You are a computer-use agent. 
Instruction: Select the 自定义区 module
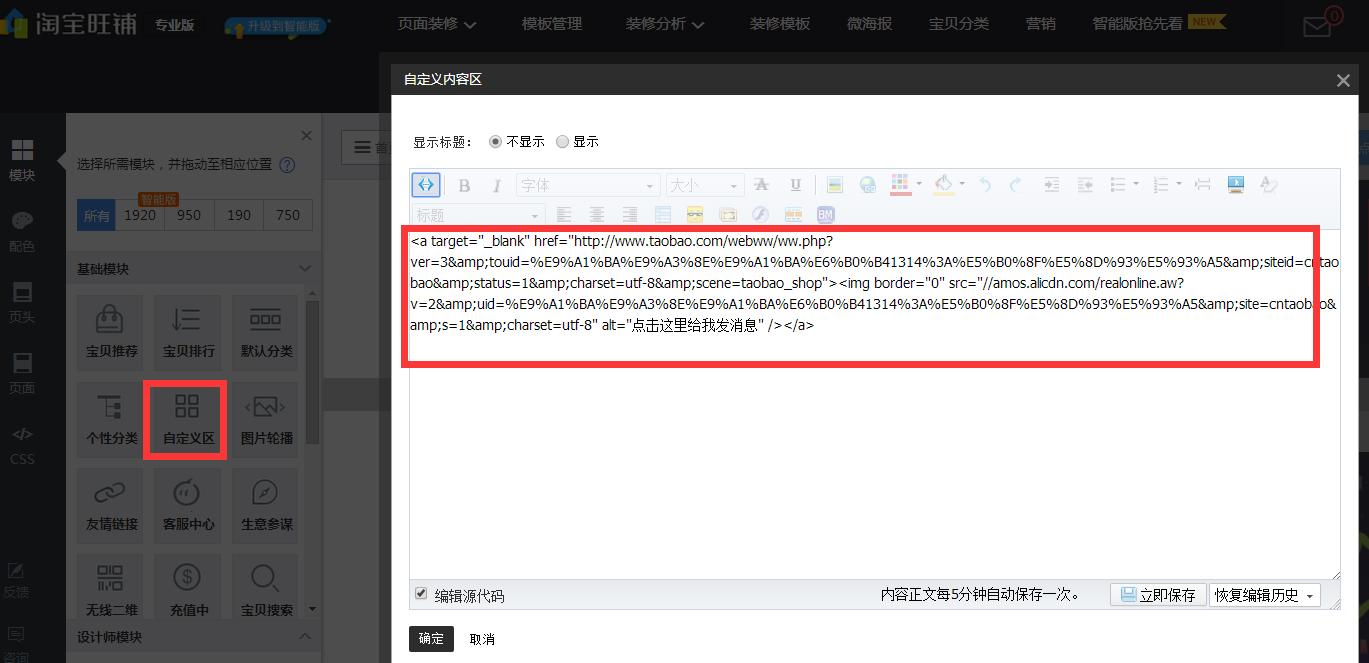(x=188, y=420)
